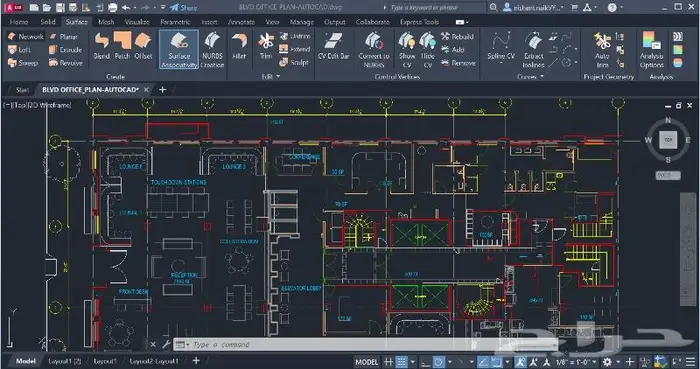Click the keyword search field
Image resolution: width=700 pixels, height=369 pixels.
coord(435,8)
